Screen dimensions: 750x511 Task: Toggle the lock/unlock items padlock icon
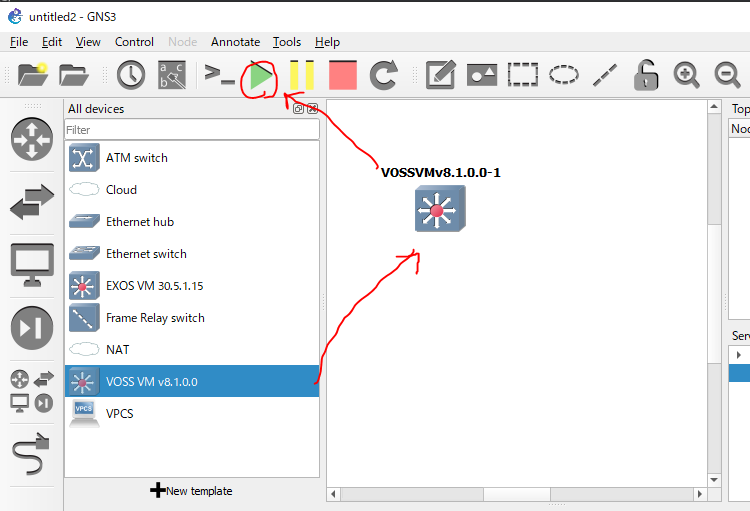pyautogui.click(x=646, y=75)
